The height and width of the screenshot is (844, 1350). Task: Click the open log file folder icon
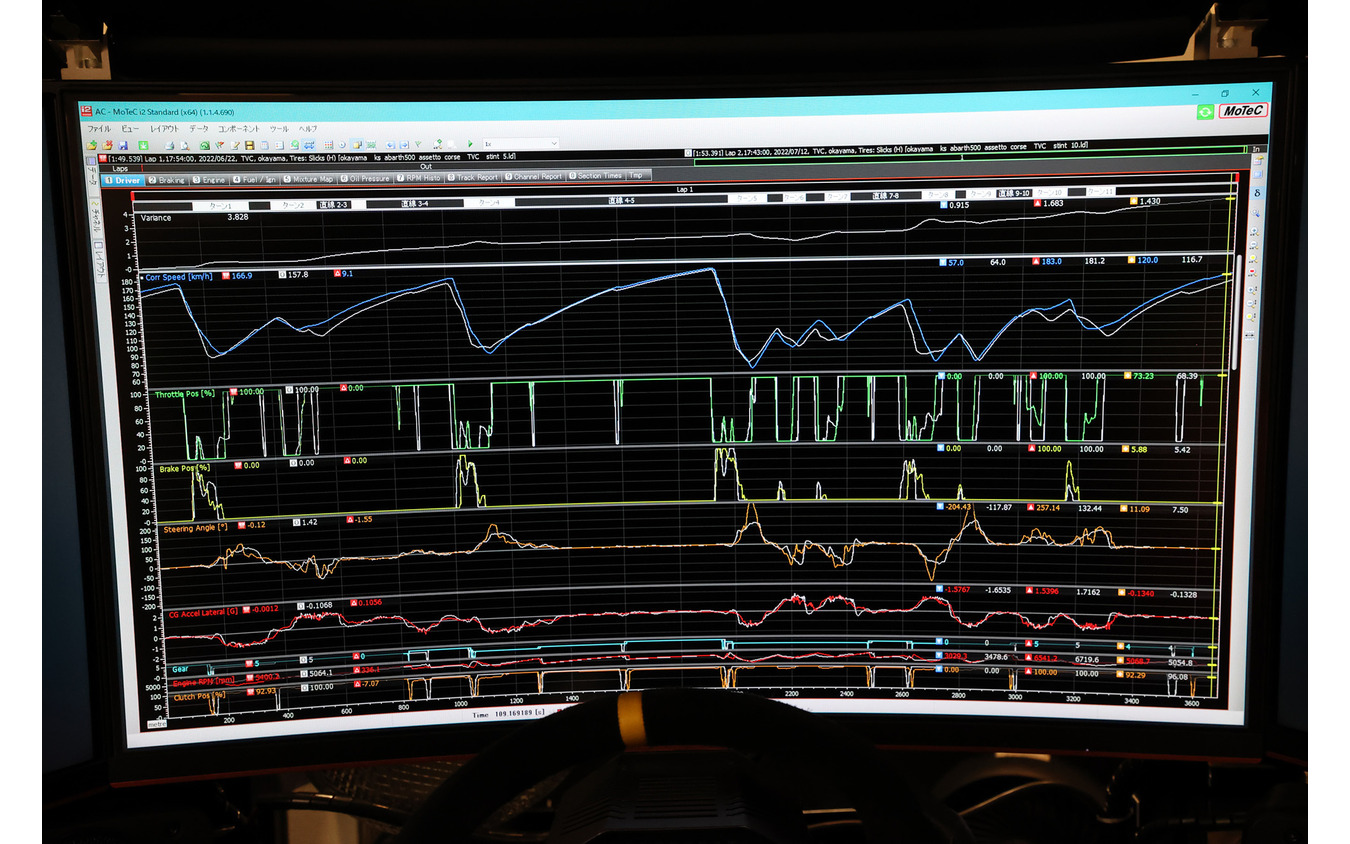(92, 145)
